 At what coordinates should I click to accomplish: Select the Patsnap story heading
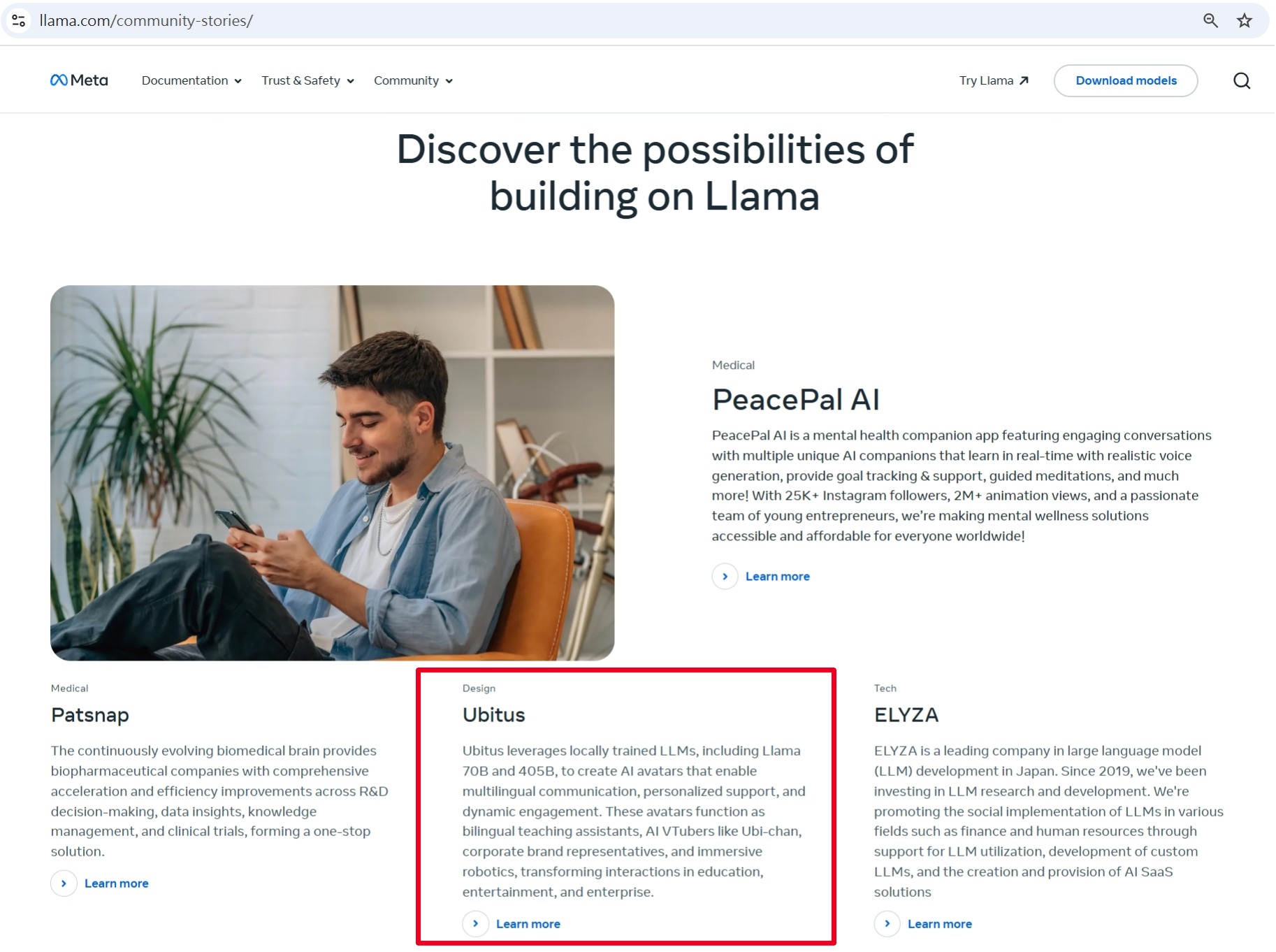coord(90,715)
